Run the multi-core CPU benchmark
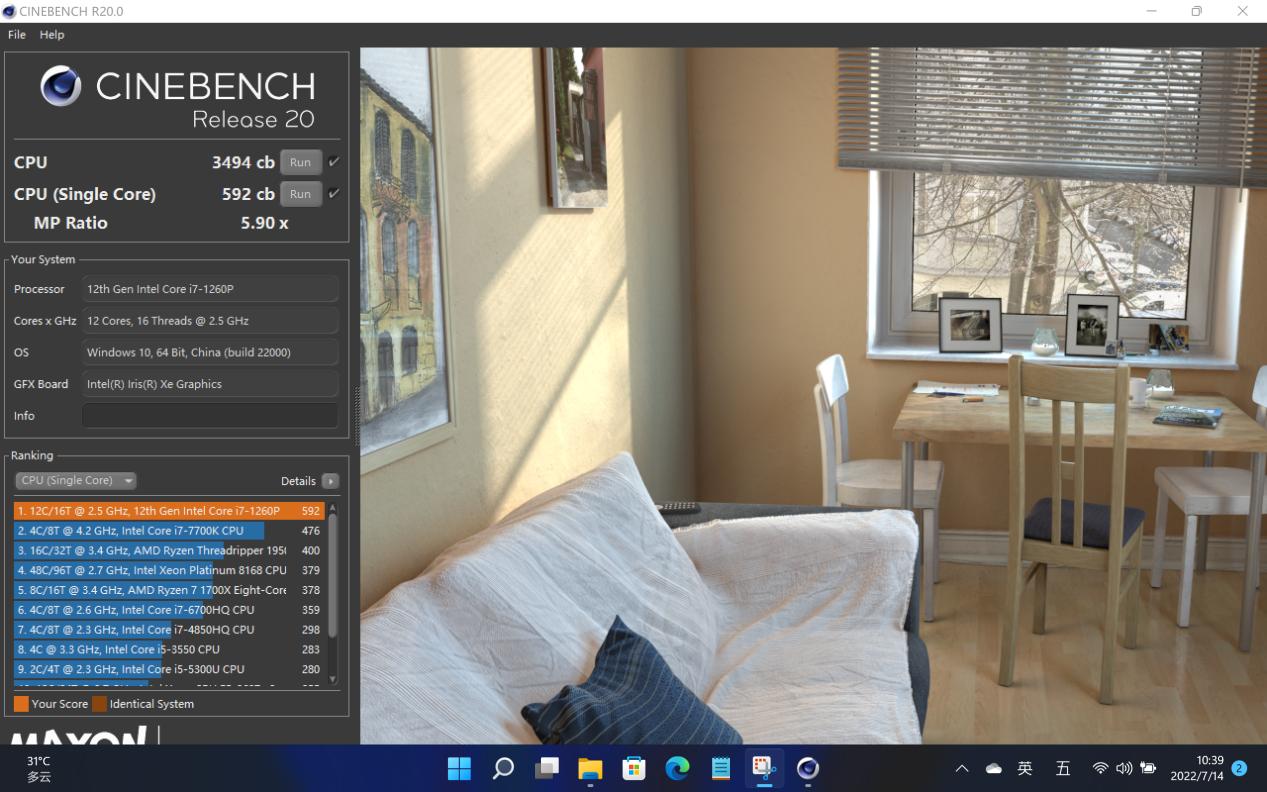Screen dimensions: 1267x792 pyautogui.click(x=300, y=162)
